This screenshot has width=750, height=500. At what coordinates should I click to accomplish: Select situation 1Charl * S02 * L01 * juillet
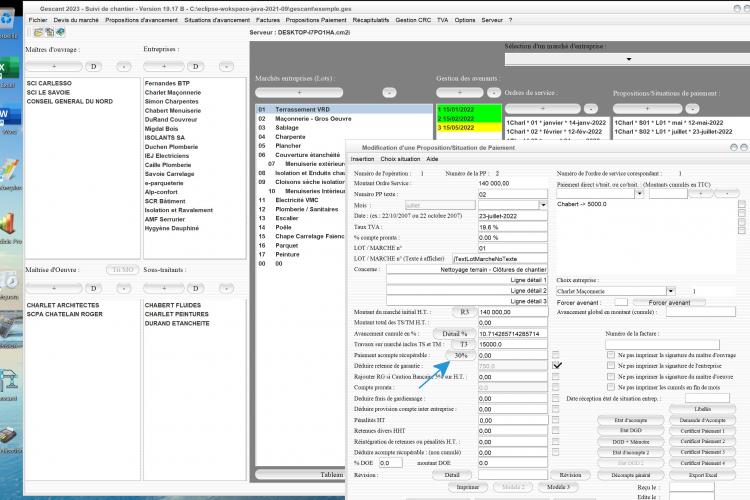click(x=673, y=132)
